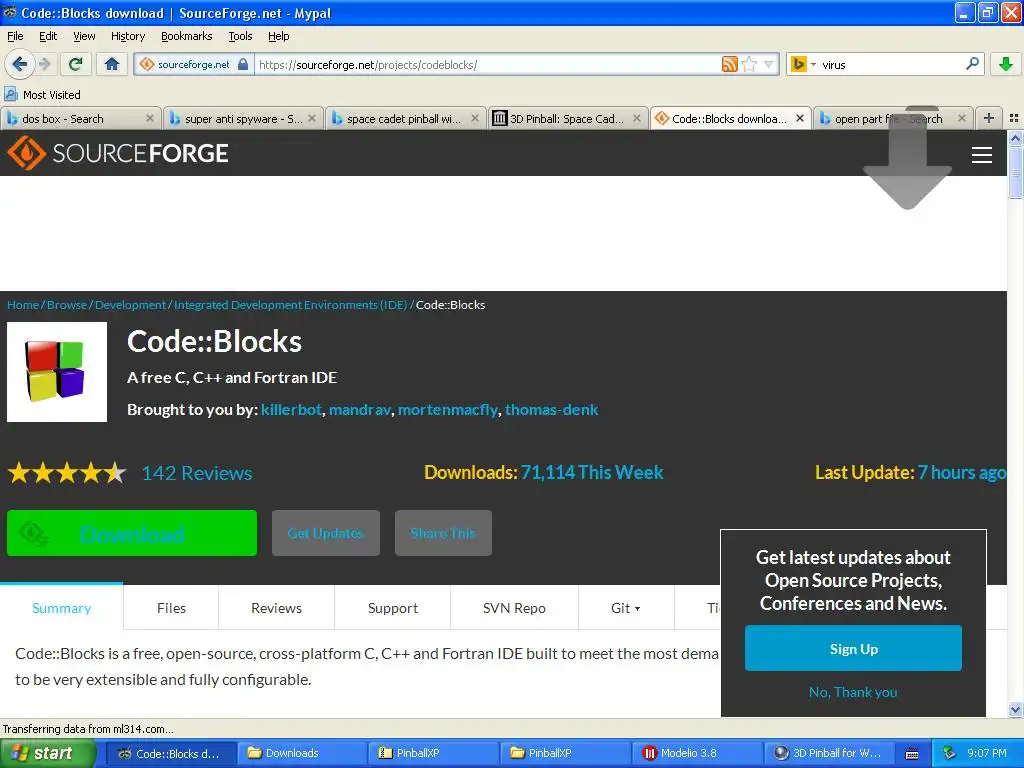Screen dimensions: 1024x768
Task: Go back using the browser back arrow
Action: pos(20,64)
